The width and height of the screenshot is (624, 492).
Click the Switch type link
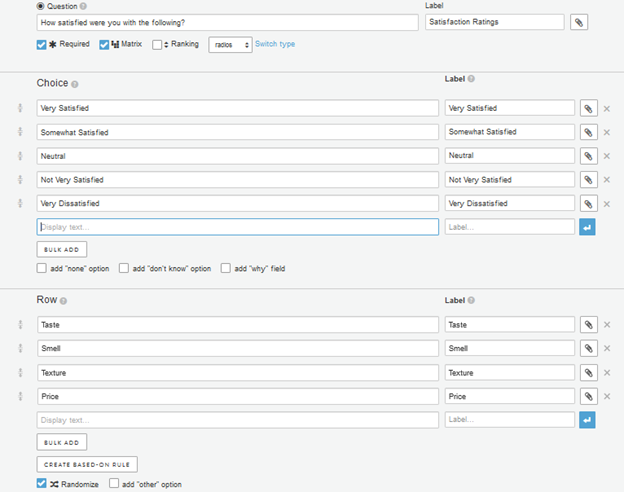click(275, 44)
